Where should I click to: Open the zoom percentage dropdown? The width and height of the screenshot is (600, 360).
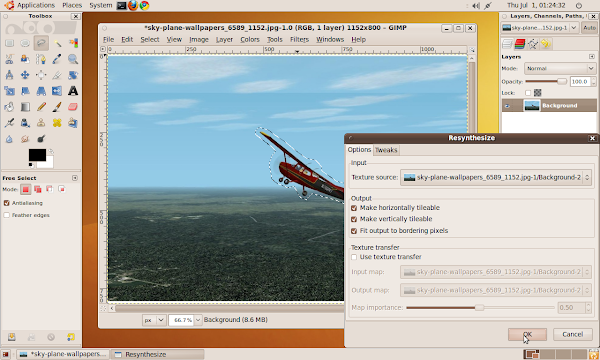click(x=197, y=320)
